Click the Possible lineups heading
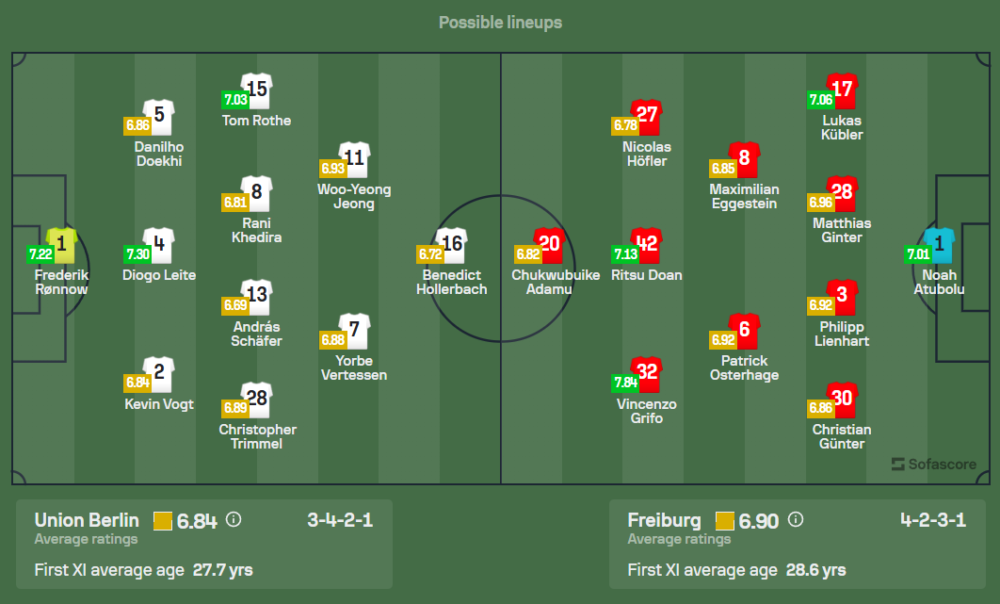Image resolution: width=1000 pixels, height=604 pixels. coord(500,22)
